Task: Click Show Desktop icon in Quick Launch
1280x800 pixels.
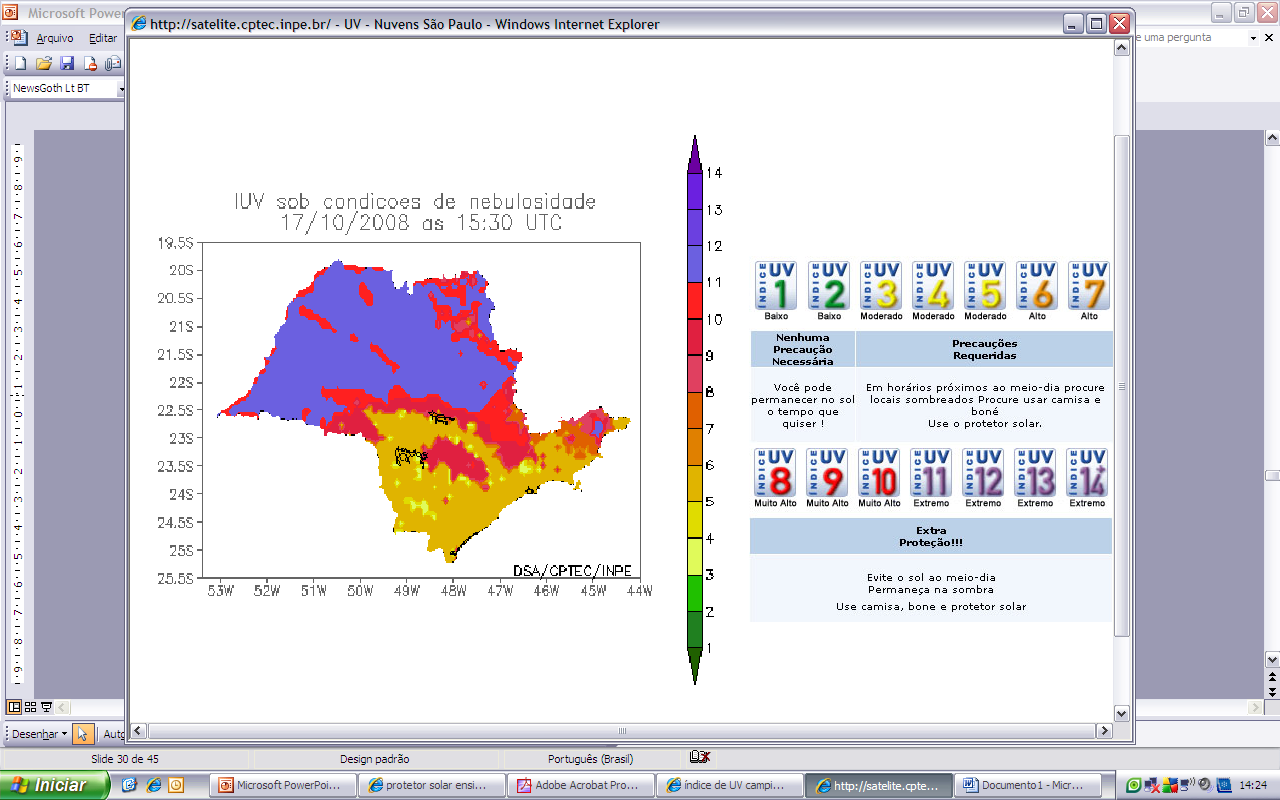Action: (129, 785)
